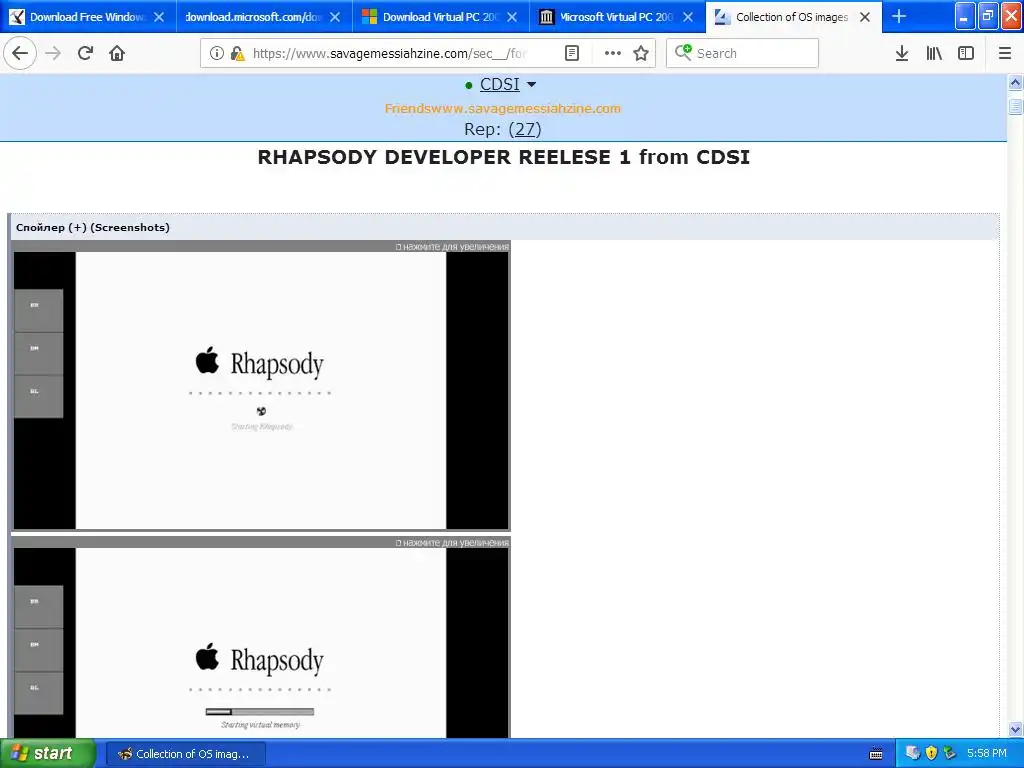This screenshot has width=1024, height=768.
Task: Switch to download.microsoft.com tab
Action: click(x=264, y=17)
